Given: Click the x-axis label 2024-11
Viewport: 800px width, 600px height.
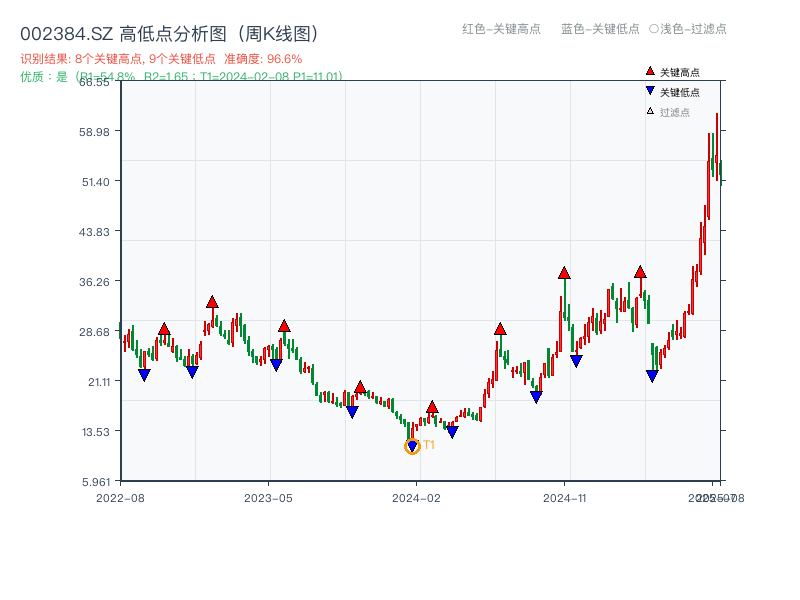Looking at the screenshot, I should pyautogui.click(x=565, y=498).
